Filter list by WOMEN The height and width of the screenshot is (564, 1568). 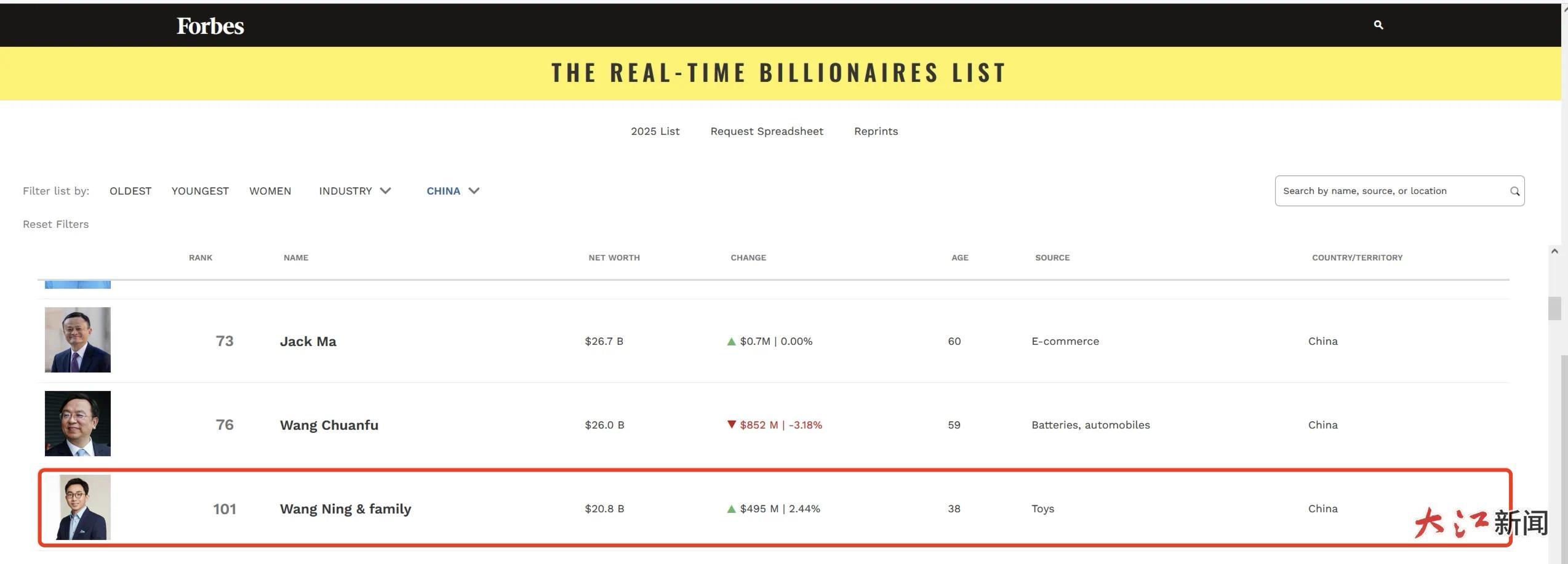point(270,191)
